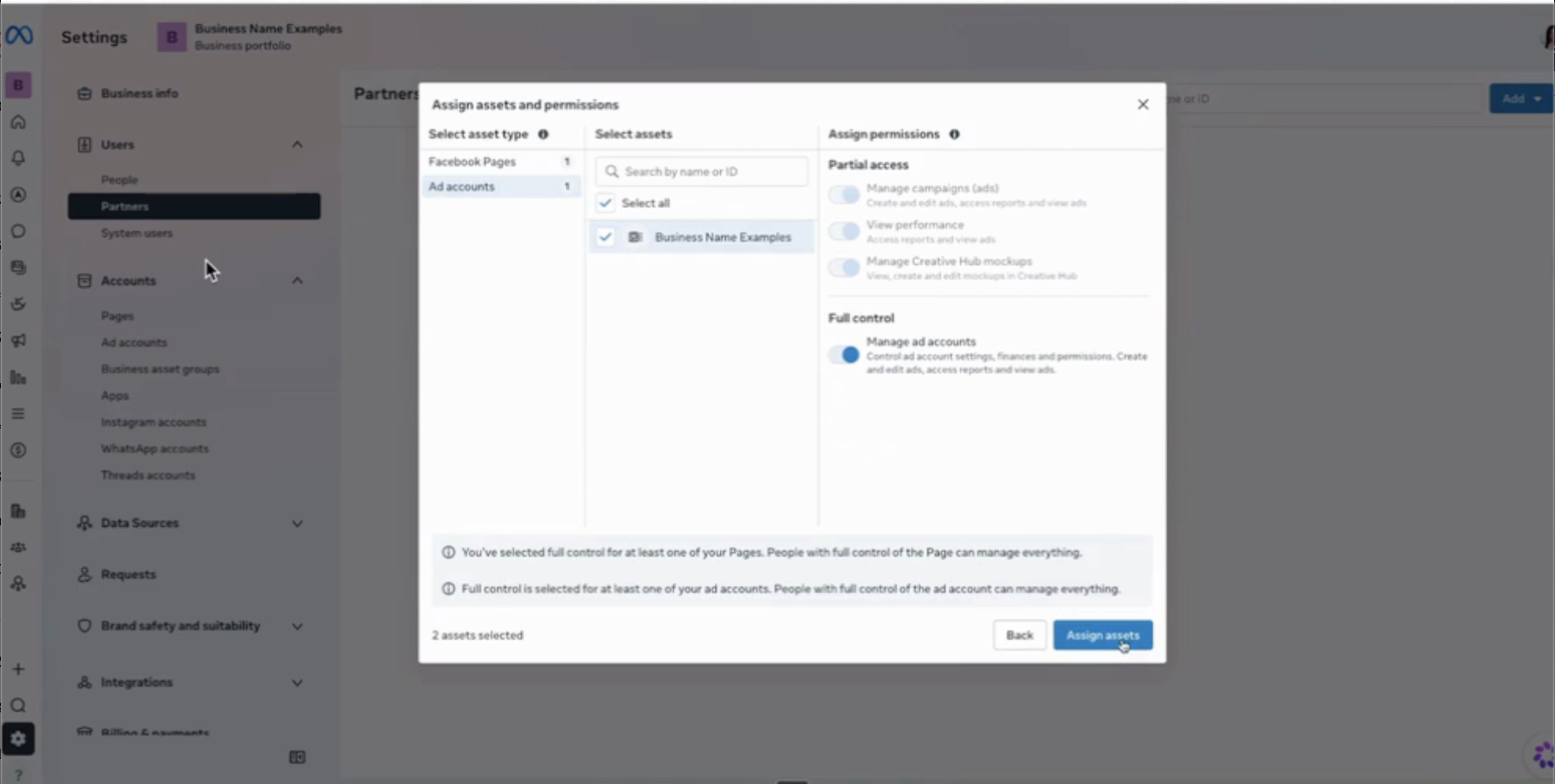This screenshot has height=784, width=1555.
Task: Toggle Manage Creative Hub mockups switch
Action: [x=844, y=267]
